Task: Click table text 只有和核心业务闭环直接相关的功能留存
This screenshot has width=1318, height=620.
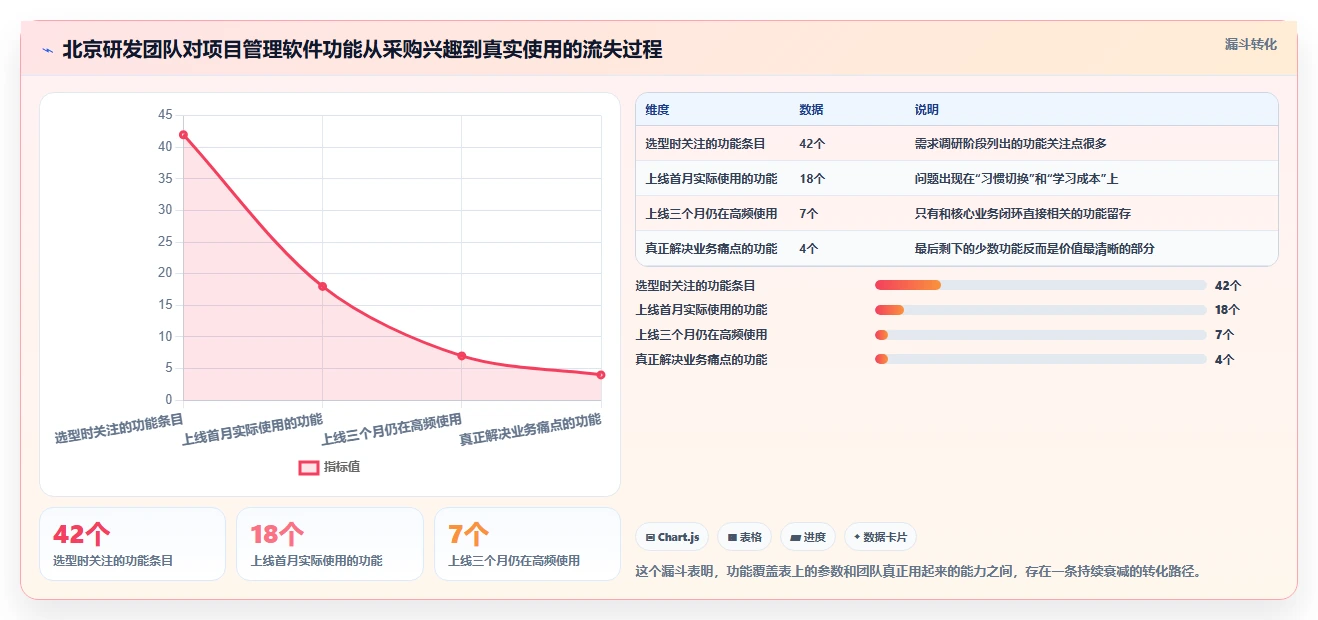Action: [1022, 214]
